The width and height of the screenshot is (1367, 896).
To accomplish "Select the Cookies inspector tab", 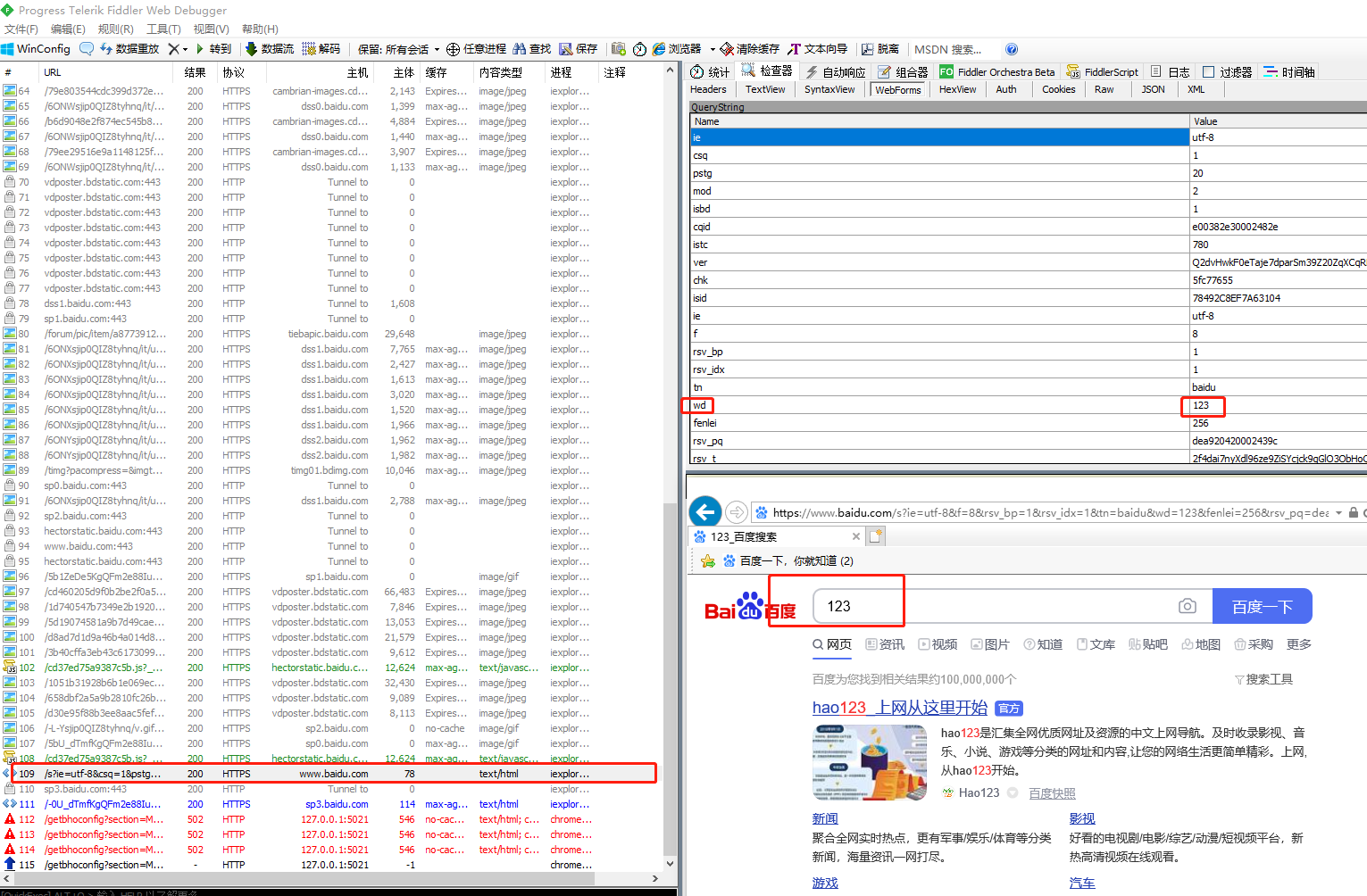I will point(1058,89).
